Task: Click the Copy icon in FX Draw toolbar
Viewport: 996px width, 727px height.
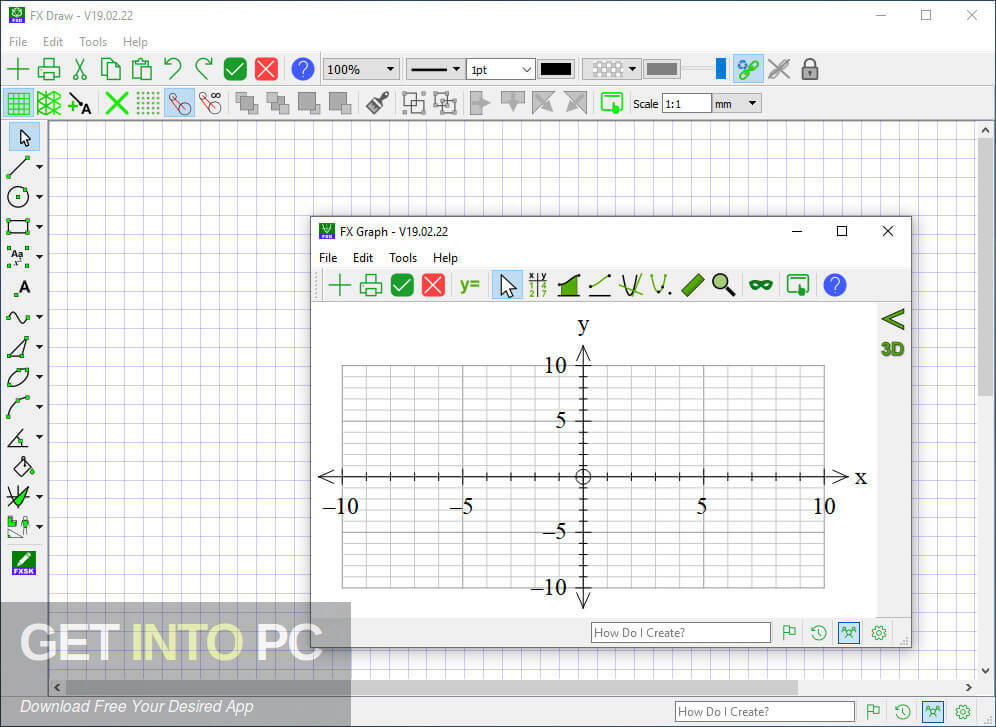Action: point(111,69)
